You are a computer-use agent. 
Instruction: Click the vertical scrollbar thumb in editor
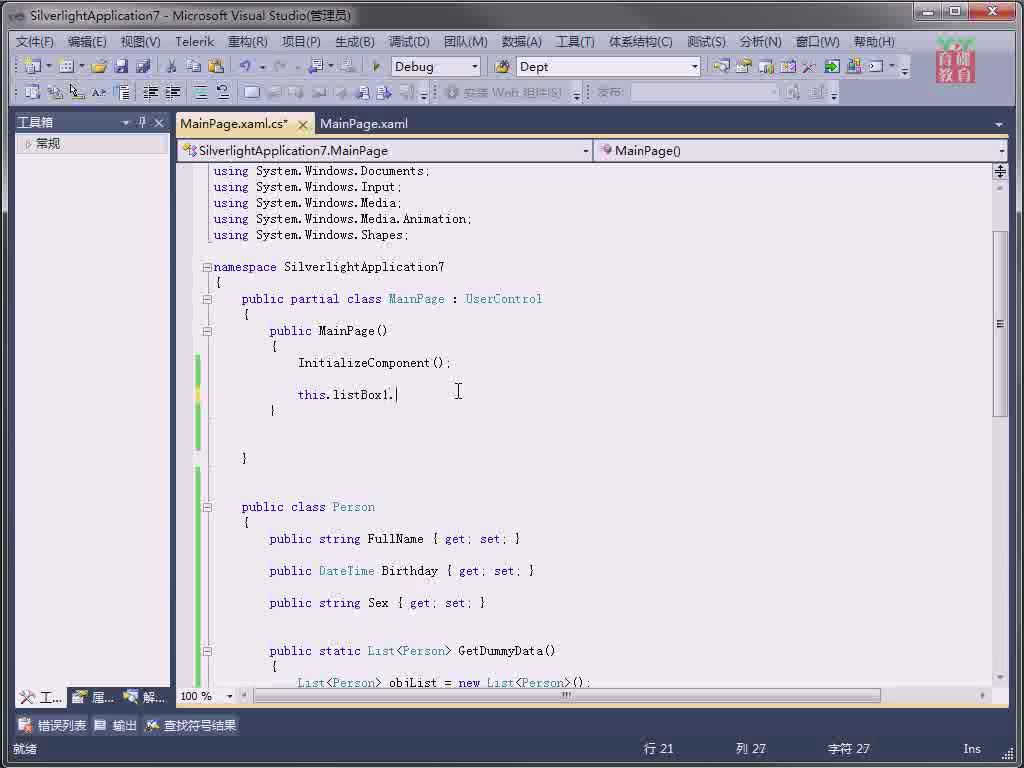click(1000, 323)
